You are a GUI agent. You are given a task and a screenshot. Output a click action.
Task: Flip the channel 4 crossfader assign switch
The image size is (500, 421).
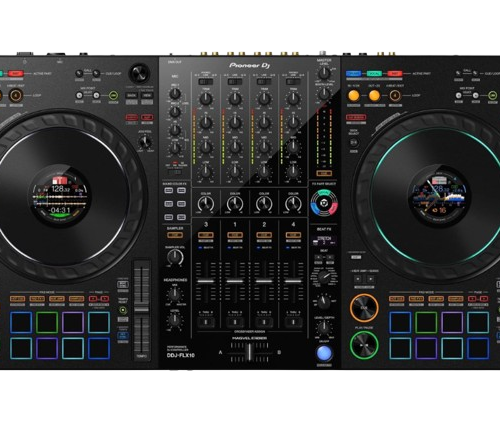click(293, 322)
